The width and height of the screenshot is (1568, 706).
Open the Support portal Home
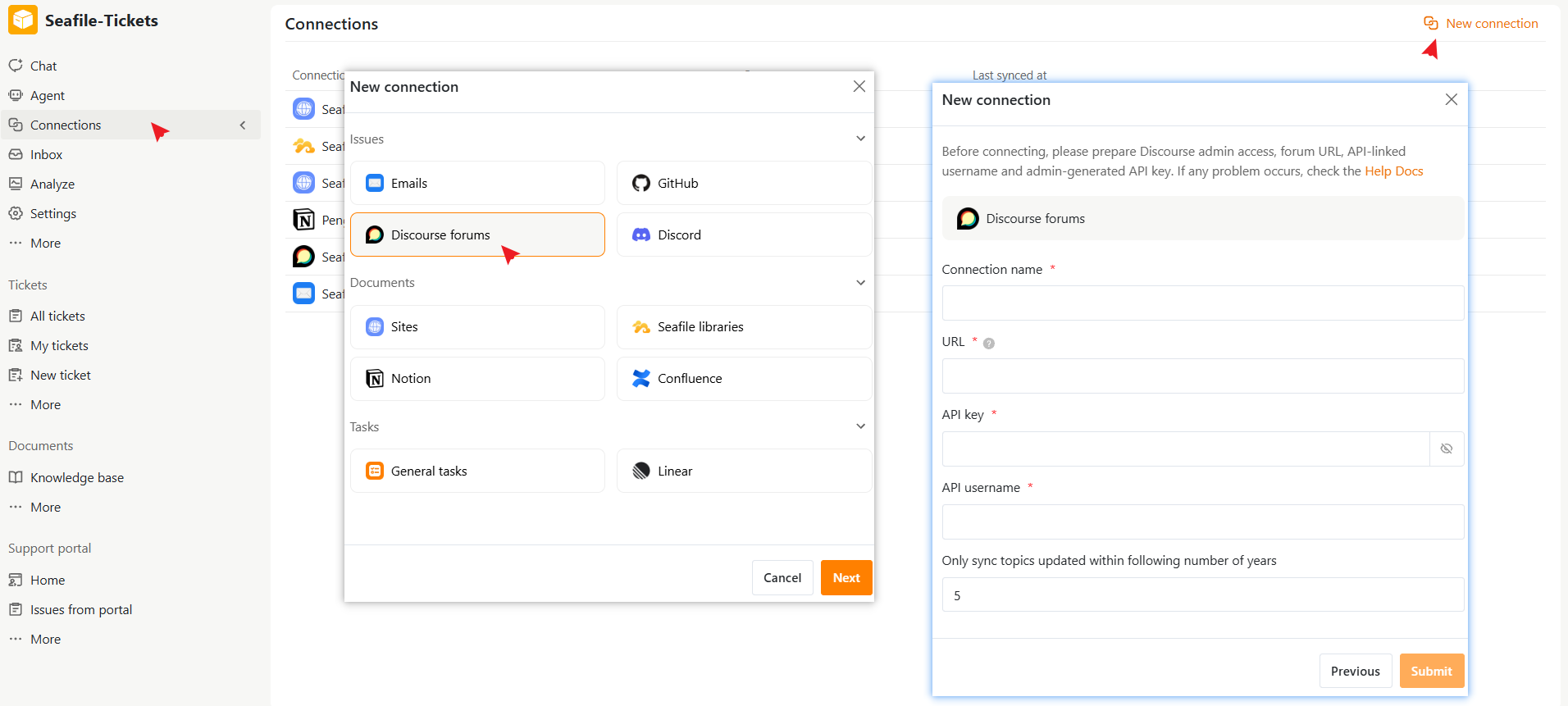point(47,580)
